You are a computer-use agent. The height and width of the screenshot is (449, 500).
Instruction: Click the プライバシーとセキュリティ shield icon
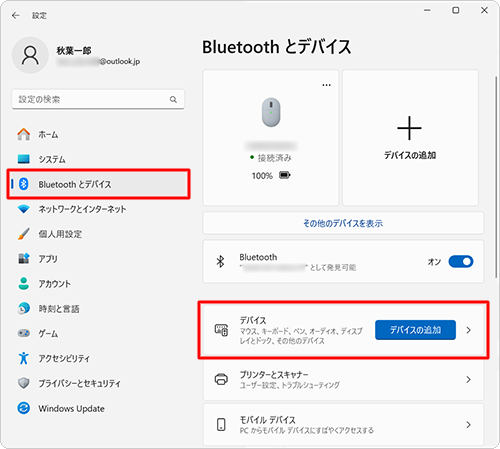[24, 383]
